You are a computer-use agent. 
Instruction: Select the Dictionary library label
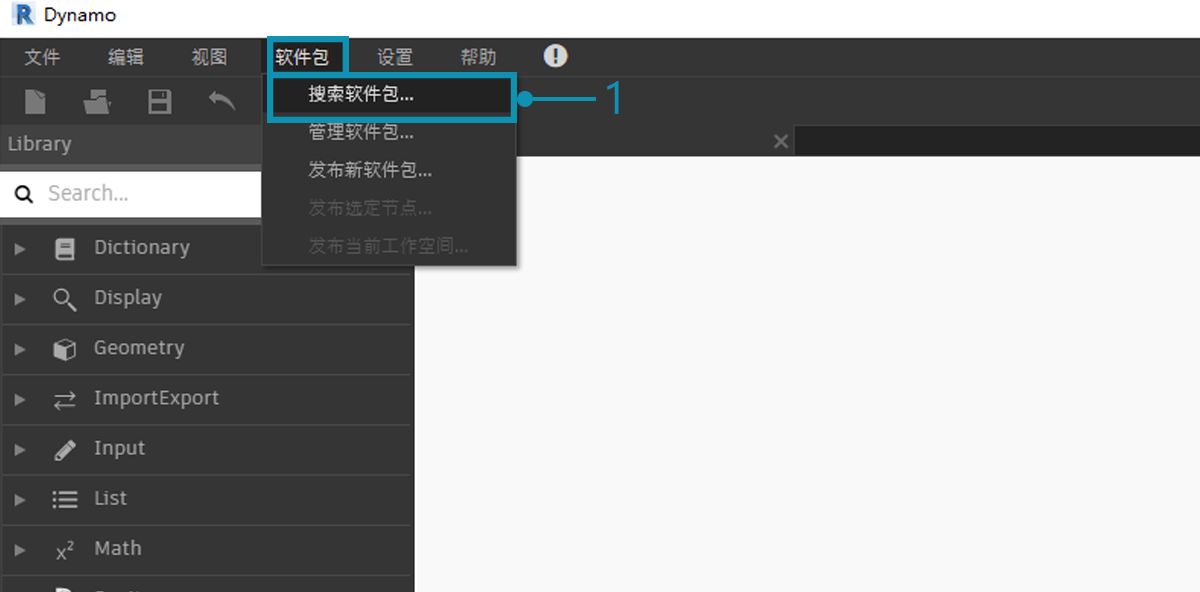(x=141, y=247)
